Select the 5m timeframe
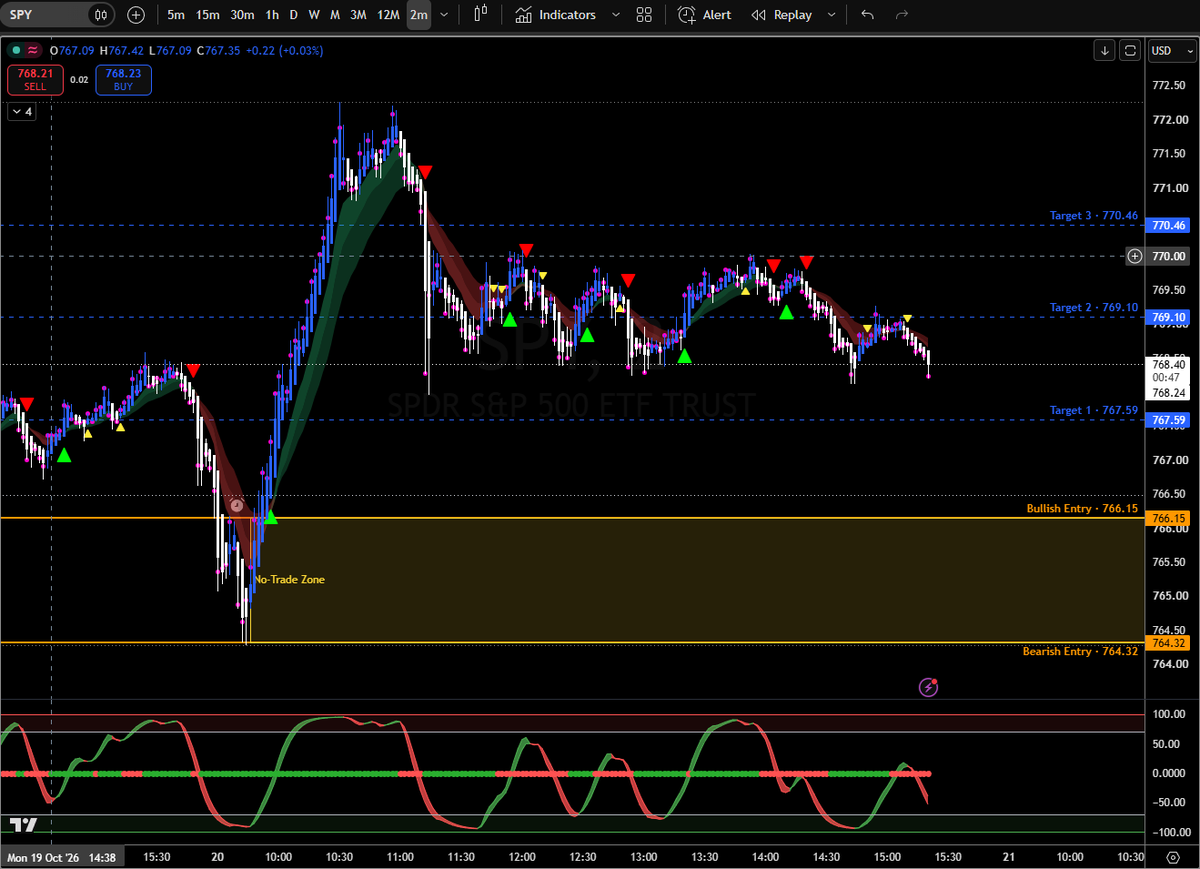Image resolution: width=1200 pixels, height=869 pixels. tap(175, 15)
